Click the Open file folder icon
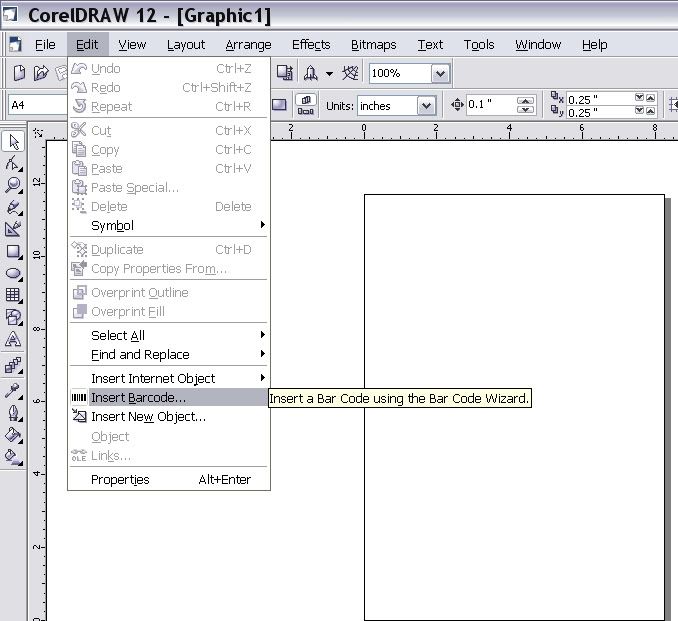Viewport: 678px width, 621px height. click(41, 73)
